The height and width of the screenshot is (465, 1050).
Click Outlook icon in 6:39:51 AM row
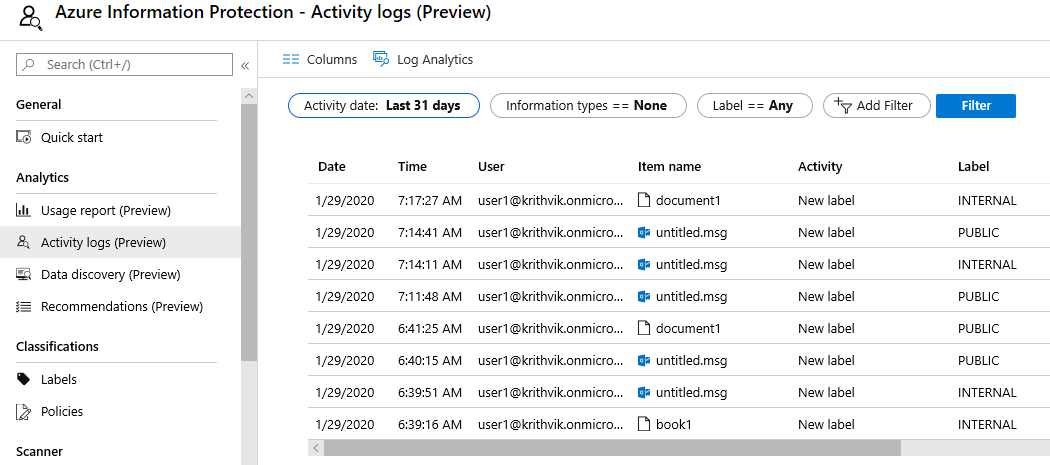pos(644,393)
